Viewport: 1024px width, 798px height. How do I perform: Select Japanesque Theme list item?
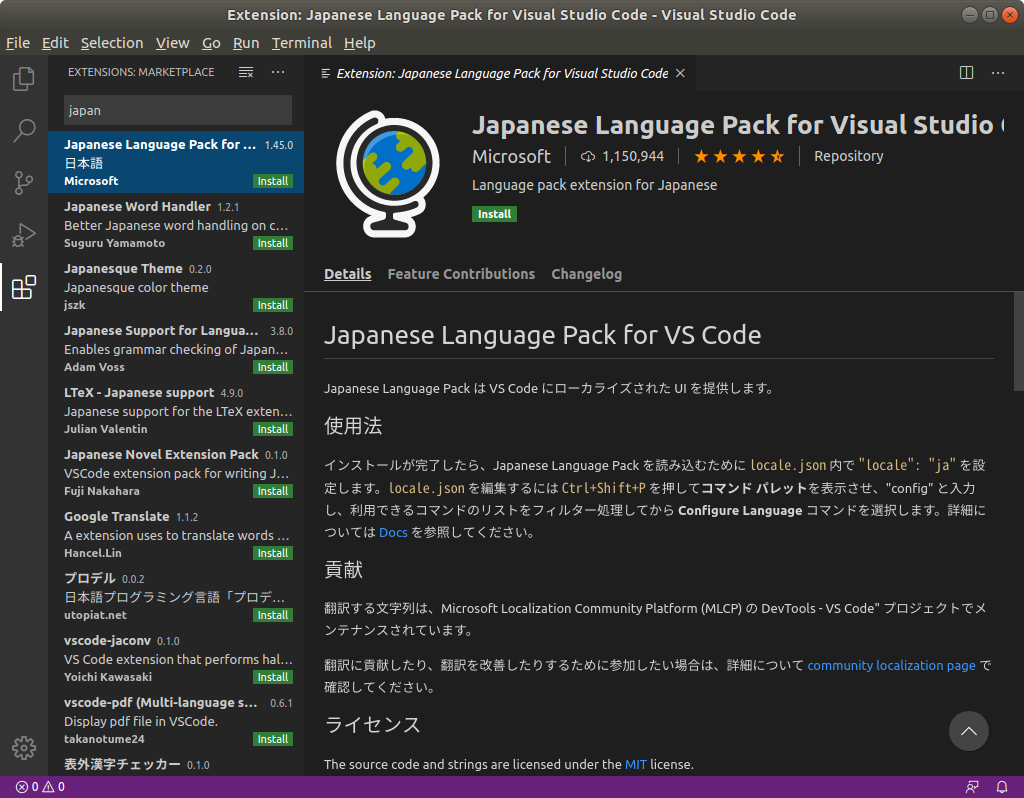(176, 286)
